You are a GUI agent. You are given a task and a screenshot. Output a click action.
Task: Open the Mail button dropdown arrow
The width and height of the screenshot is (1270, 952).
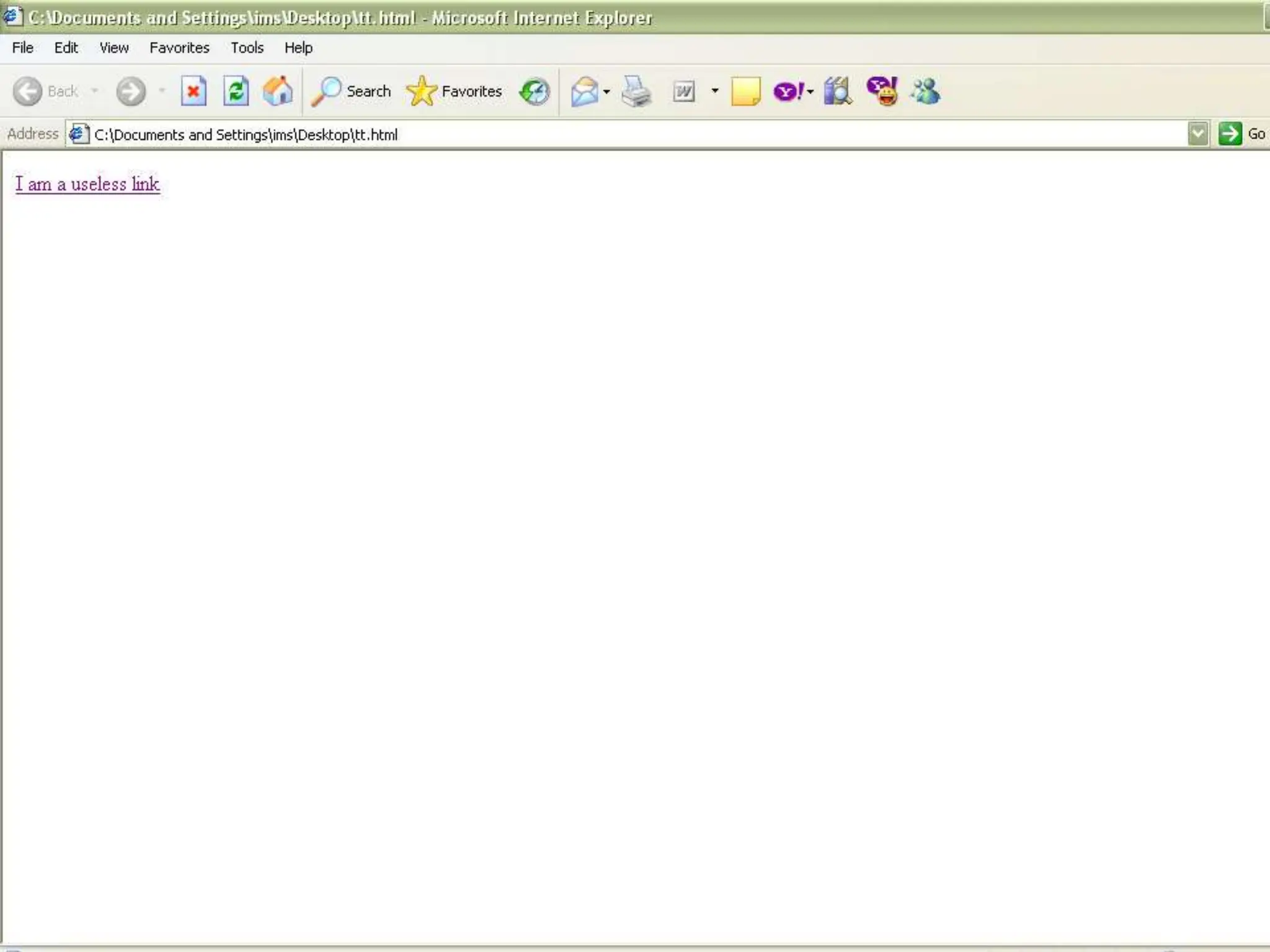(606, 92)
